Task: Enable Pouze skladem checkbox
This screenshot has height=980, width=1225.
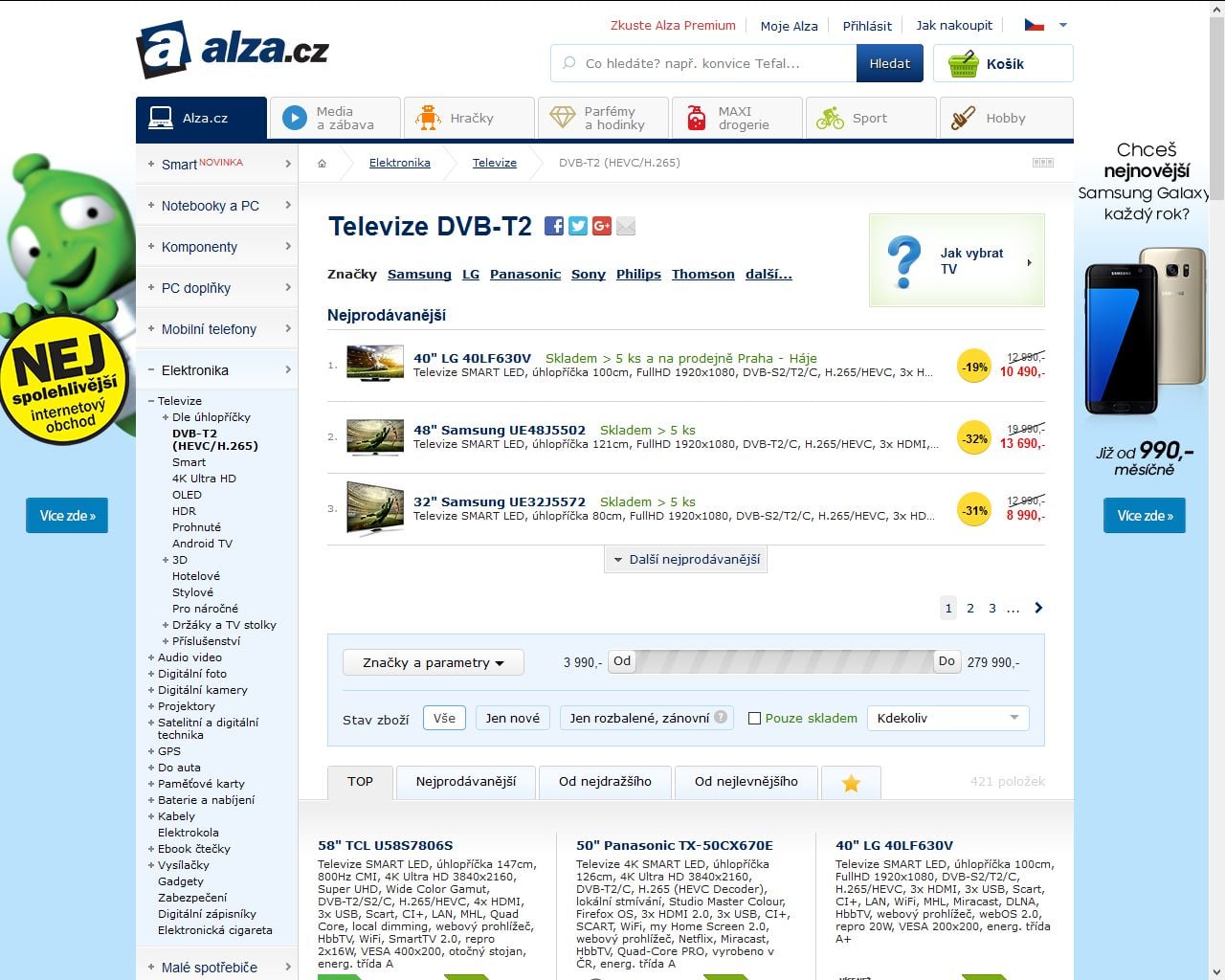Action: (x=754, y=718)
